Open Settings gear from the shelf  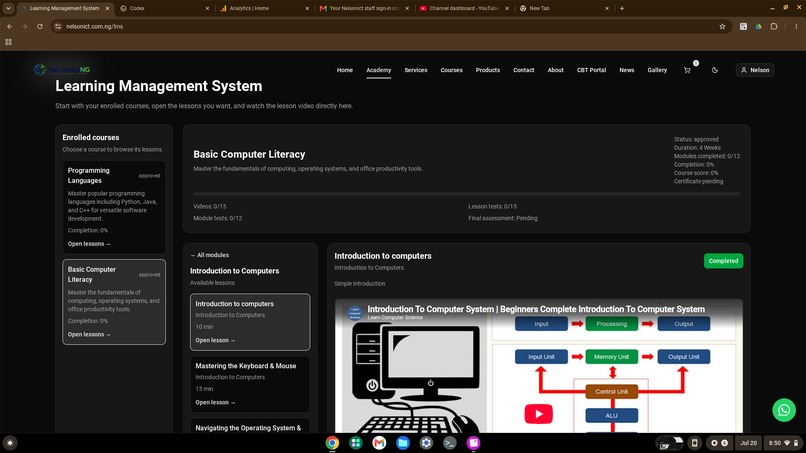[x=426, y=443]
